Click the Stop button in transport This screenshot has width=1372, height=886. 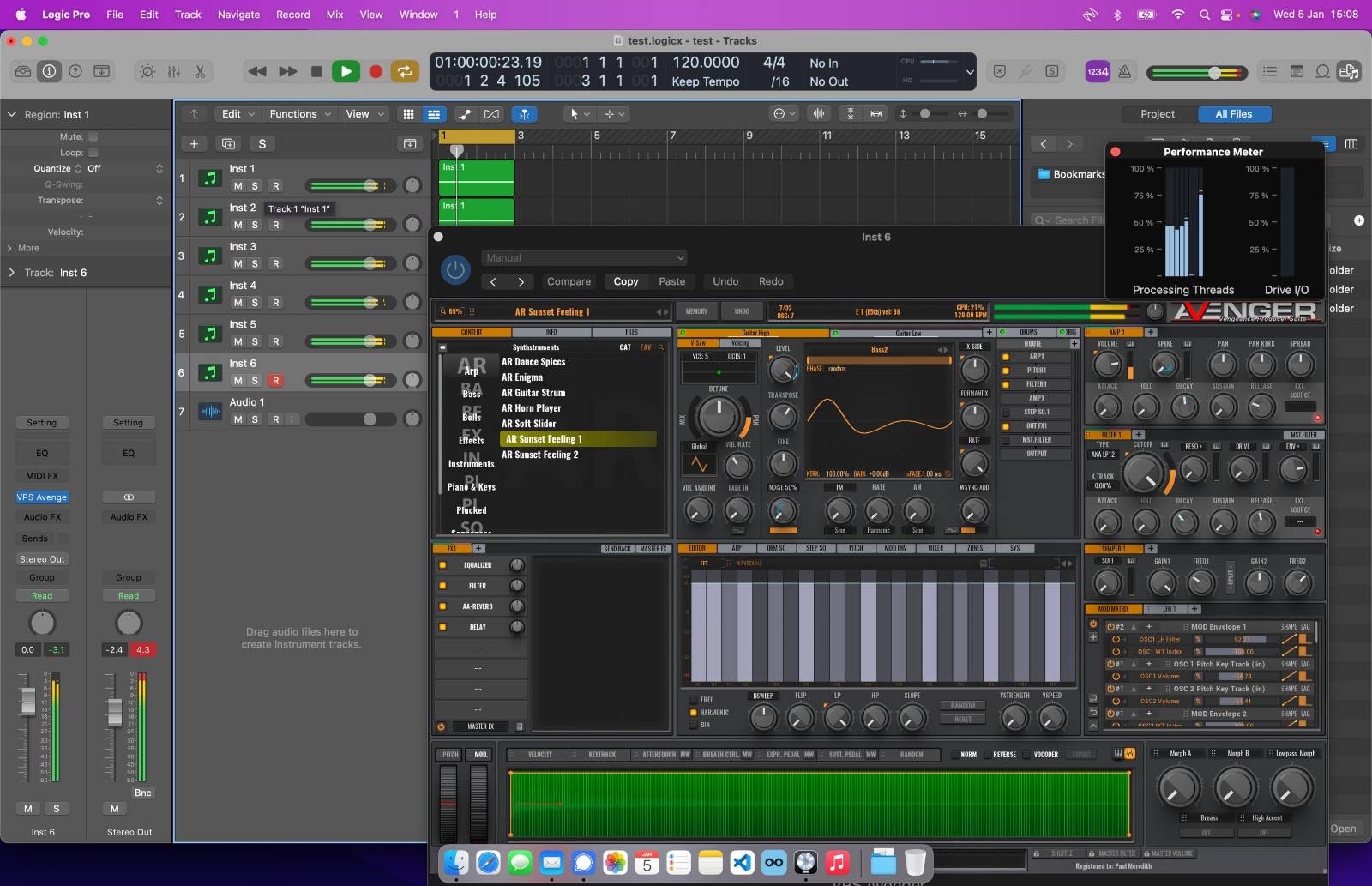316,72
